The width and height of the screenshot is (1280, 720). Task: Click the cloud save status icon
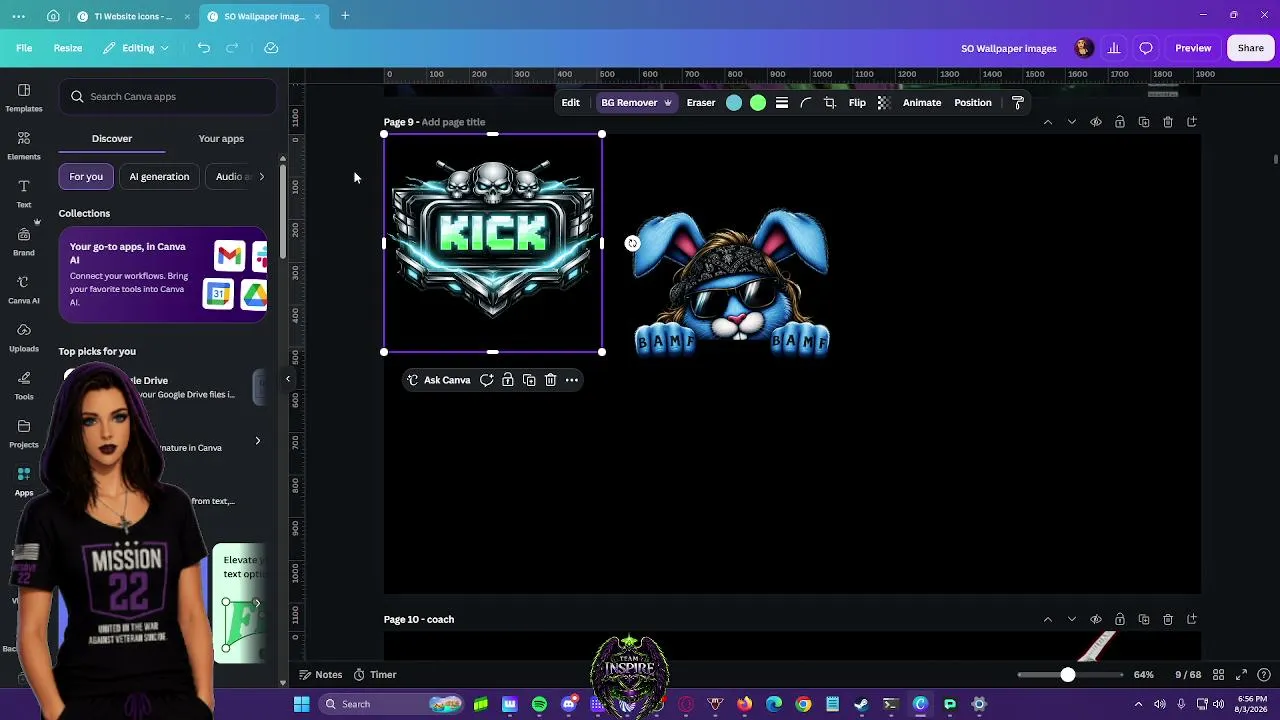(x=271, y=48)
